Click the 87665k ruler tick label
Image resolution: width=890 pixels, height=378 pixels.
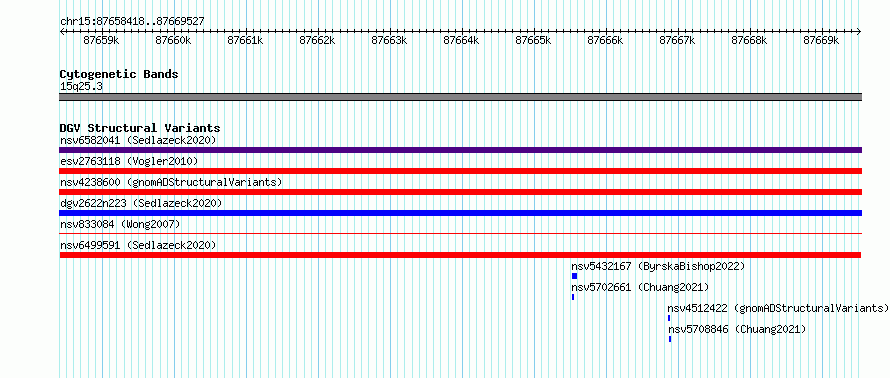534,40
